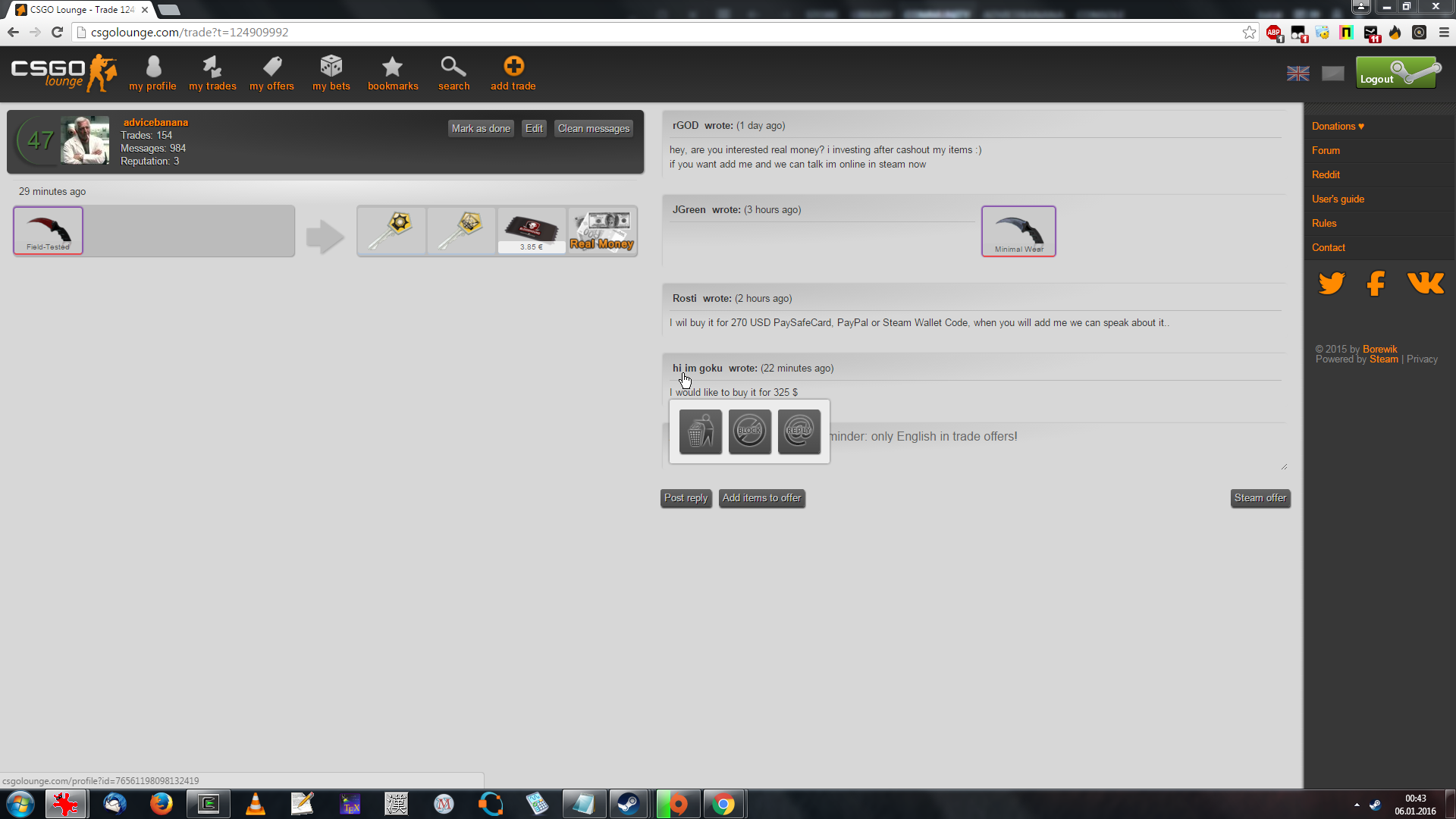Open the VK social icon
This screenshot has width=1456, height=819.
click(x=1425, y=283)
